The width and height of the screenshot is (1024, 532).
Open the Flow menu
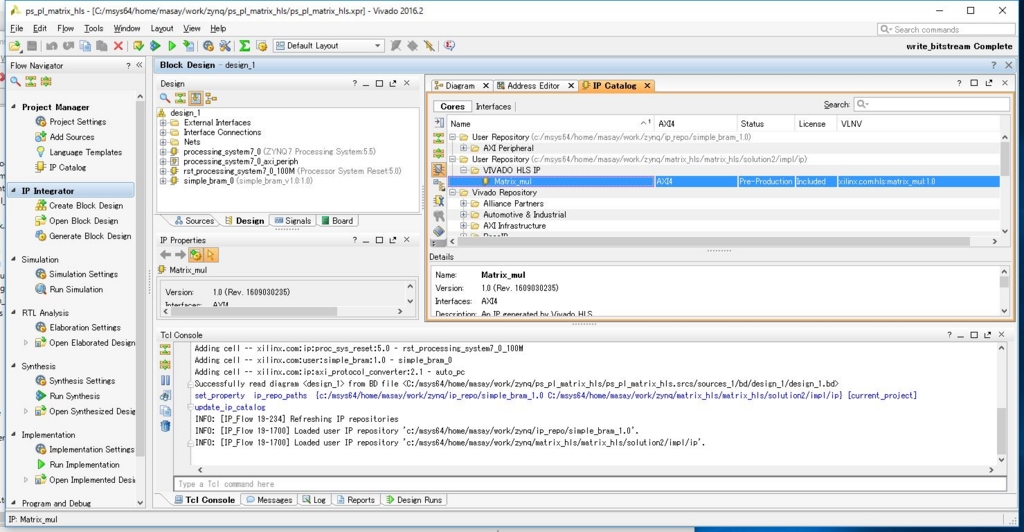pyautogui.click(x=65, y=29)
